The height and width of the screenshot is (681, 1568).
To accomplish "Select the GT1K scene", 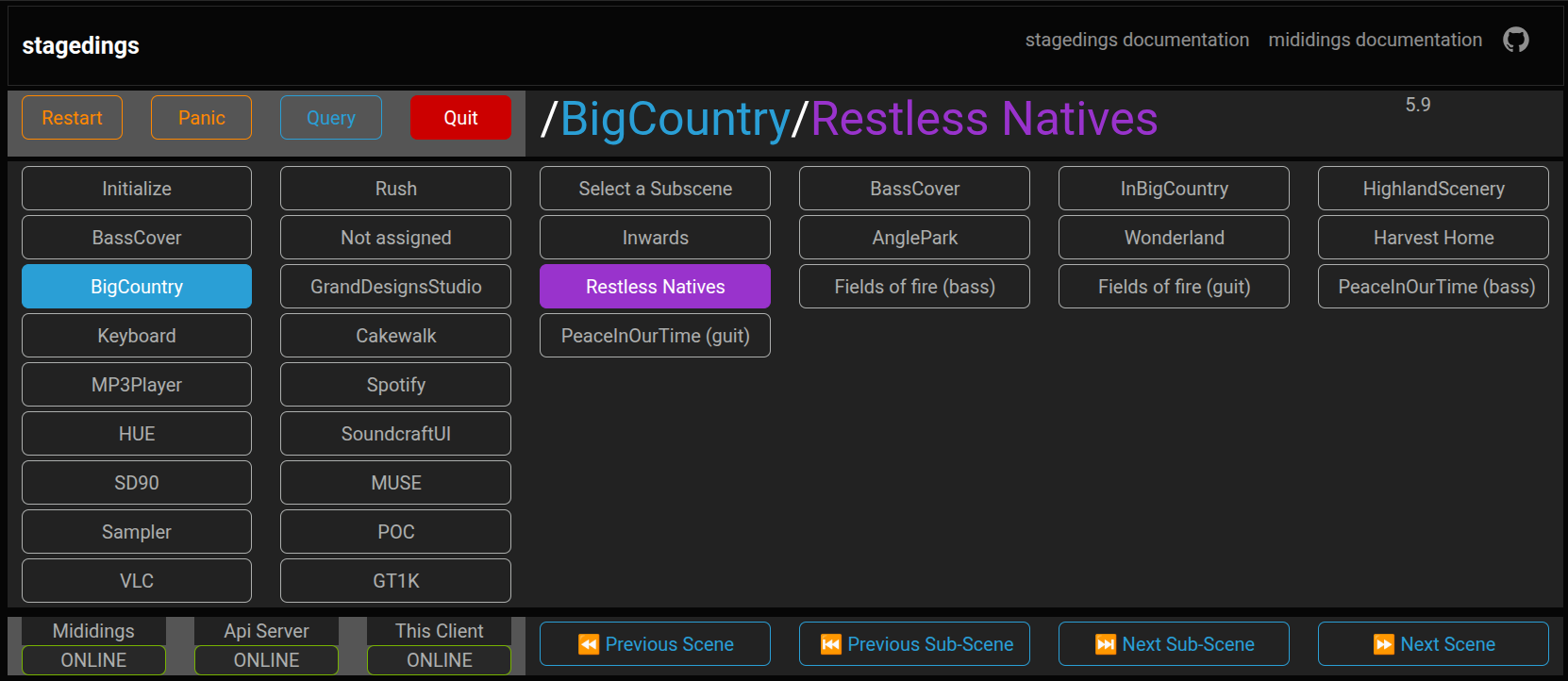I will point(395,581).
